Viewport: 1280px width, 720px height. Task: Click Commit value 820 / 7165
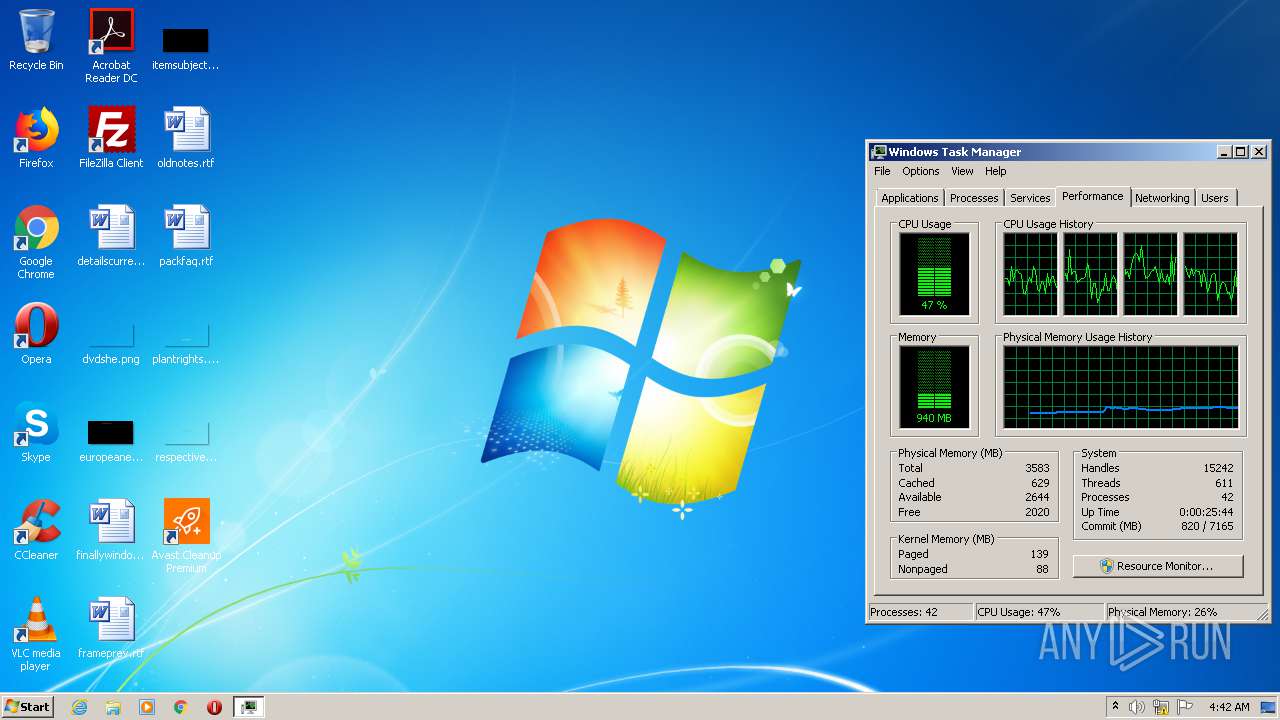(x=1206, y=526)
